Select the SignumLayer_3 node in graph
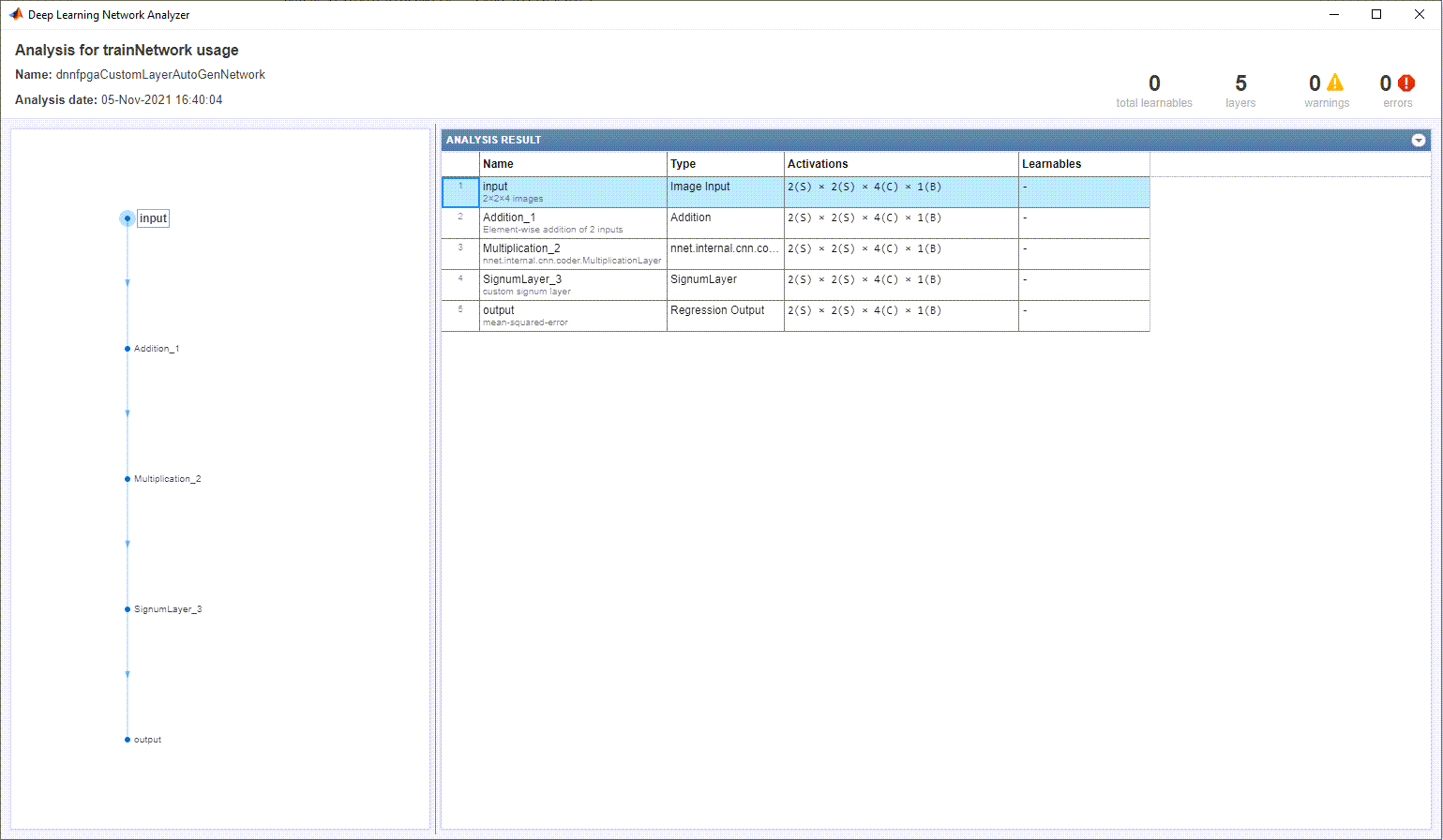 128,609
